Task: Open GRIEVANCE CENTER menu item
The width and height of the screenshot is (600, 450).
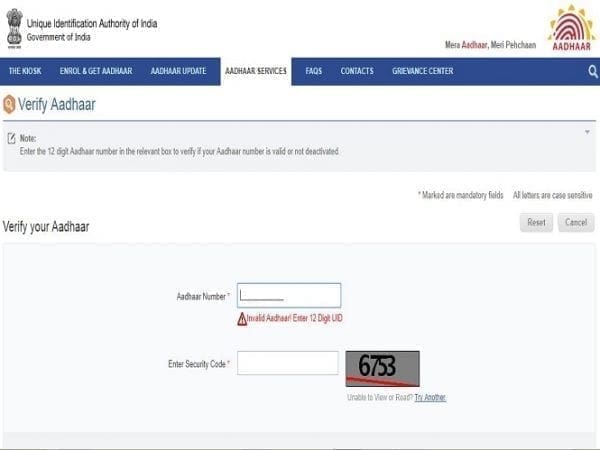Action: click(422, 71)
